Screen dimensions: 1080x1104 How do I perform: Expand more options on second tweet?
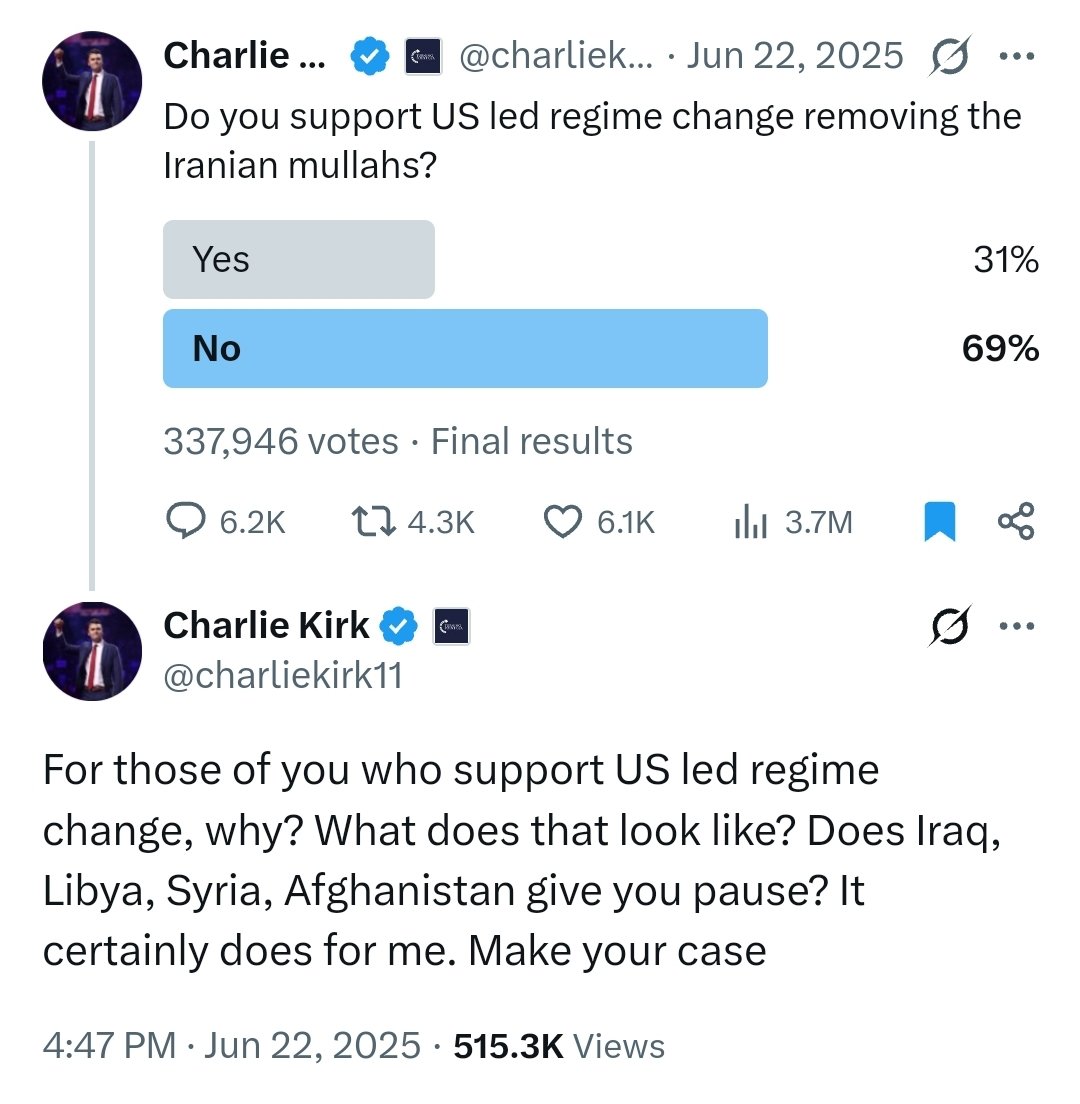click(x=1016, y=627)
